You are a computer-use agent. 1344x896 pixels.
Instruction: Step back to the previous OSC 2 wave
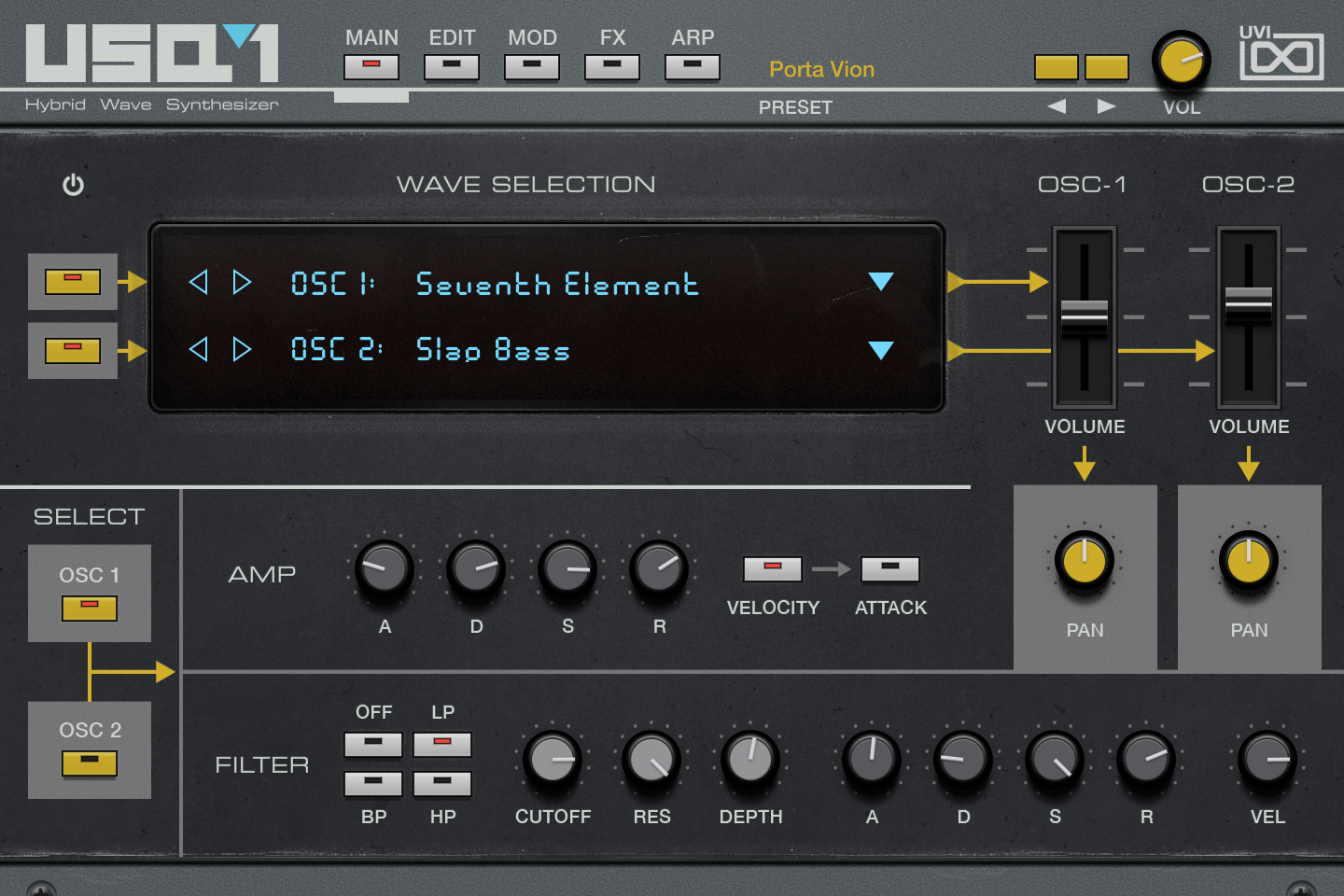[198, 350]
